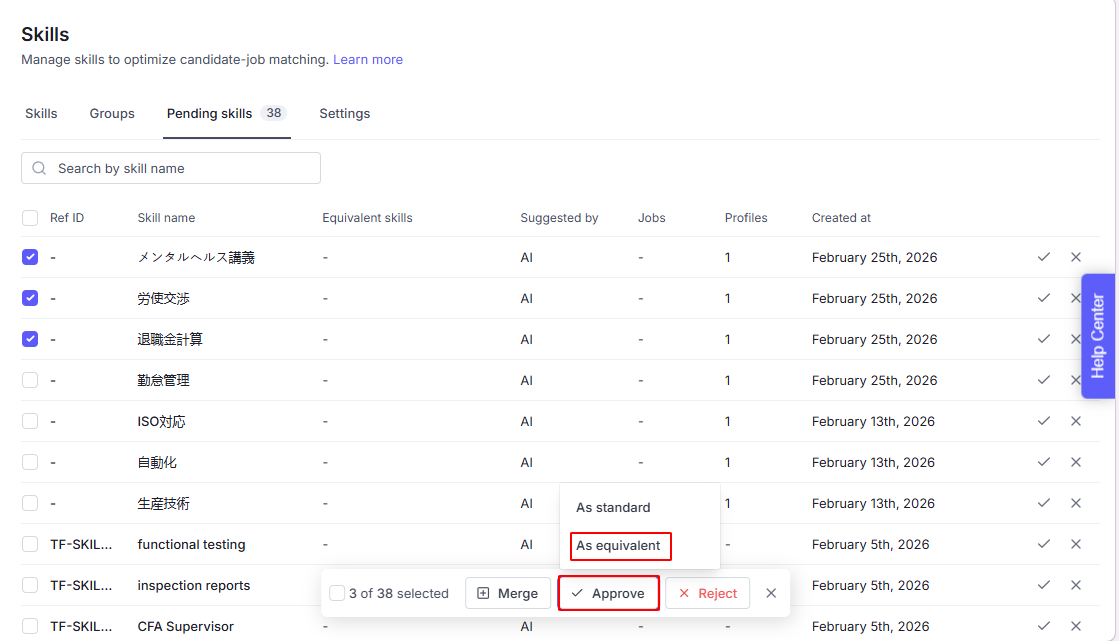Approve the メンタルヘルス講義 skill via checkmark icon

click(1043, 257)
